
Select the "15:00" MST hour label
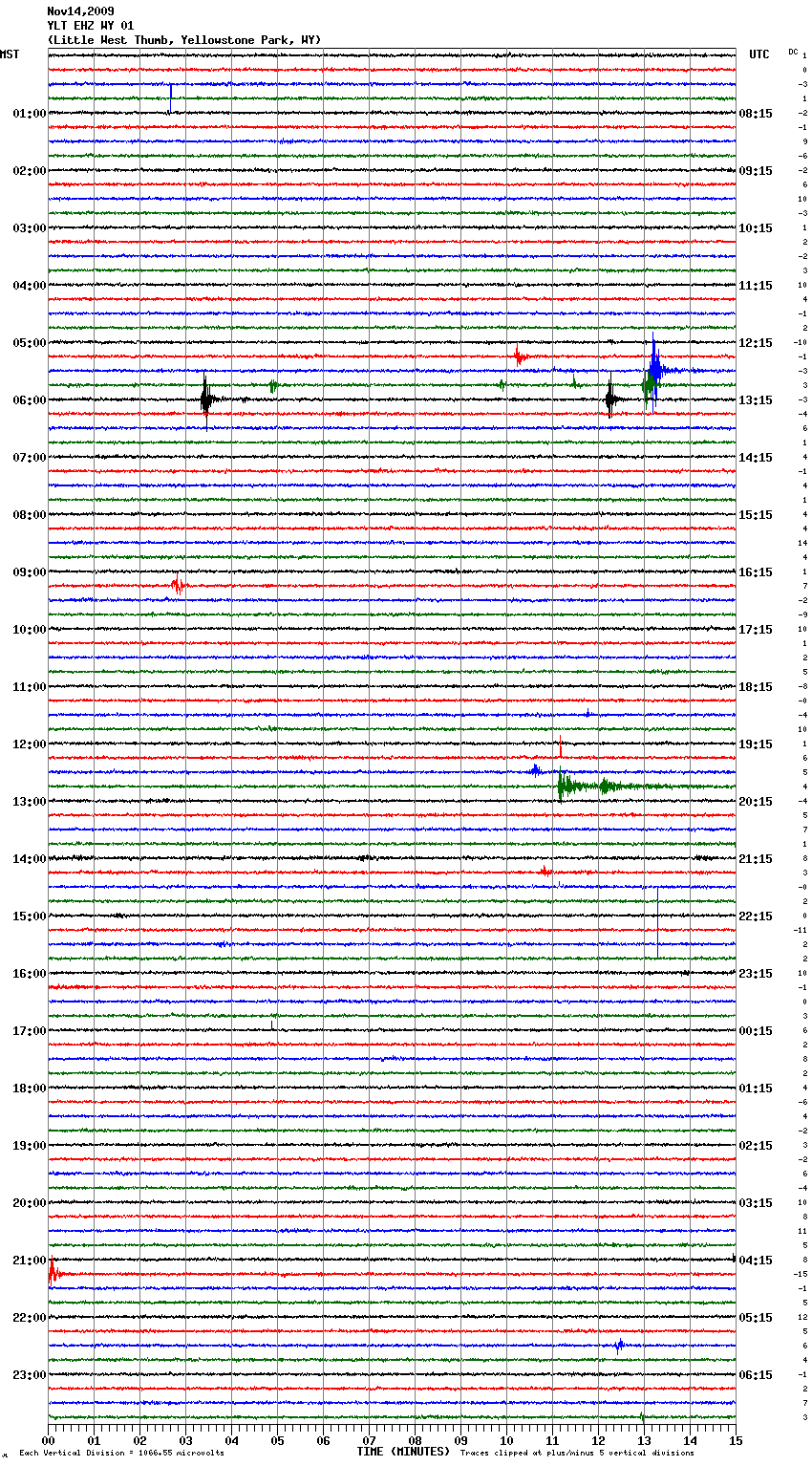pos(30,916)
